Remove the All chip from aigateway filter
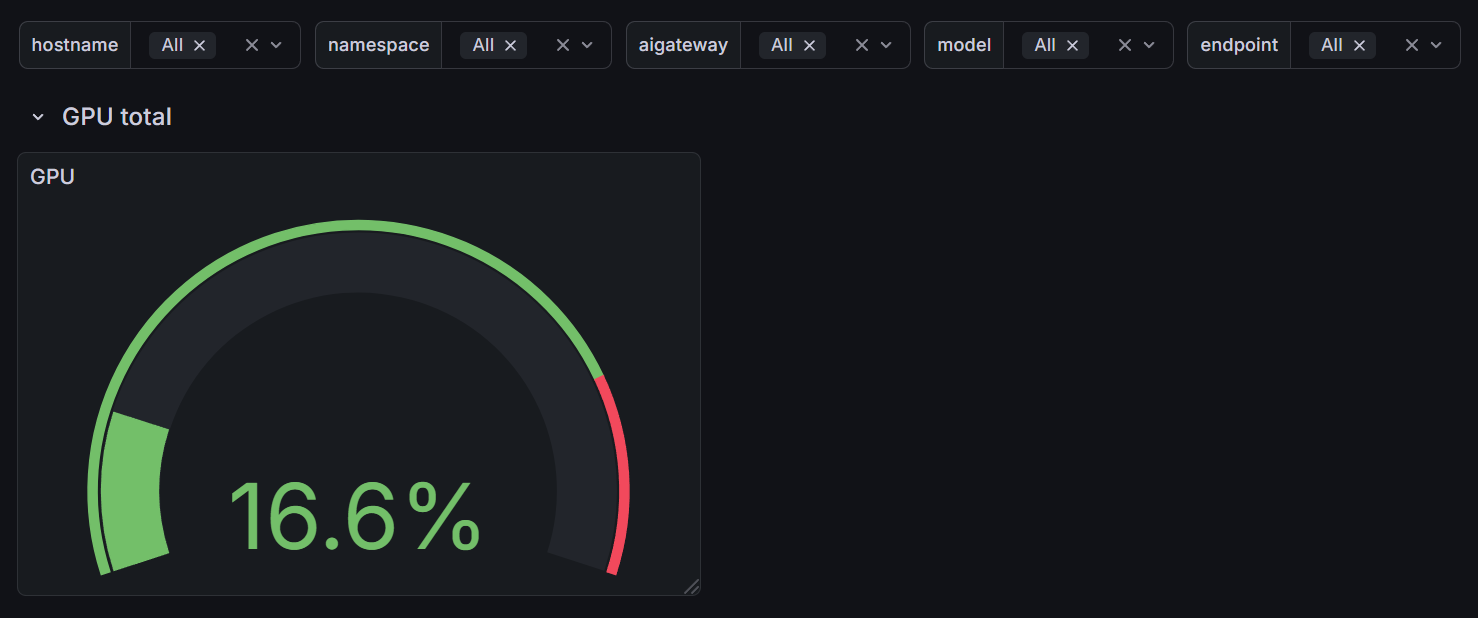Screen dimensions: 1478x618 click(x=809, y=45)
